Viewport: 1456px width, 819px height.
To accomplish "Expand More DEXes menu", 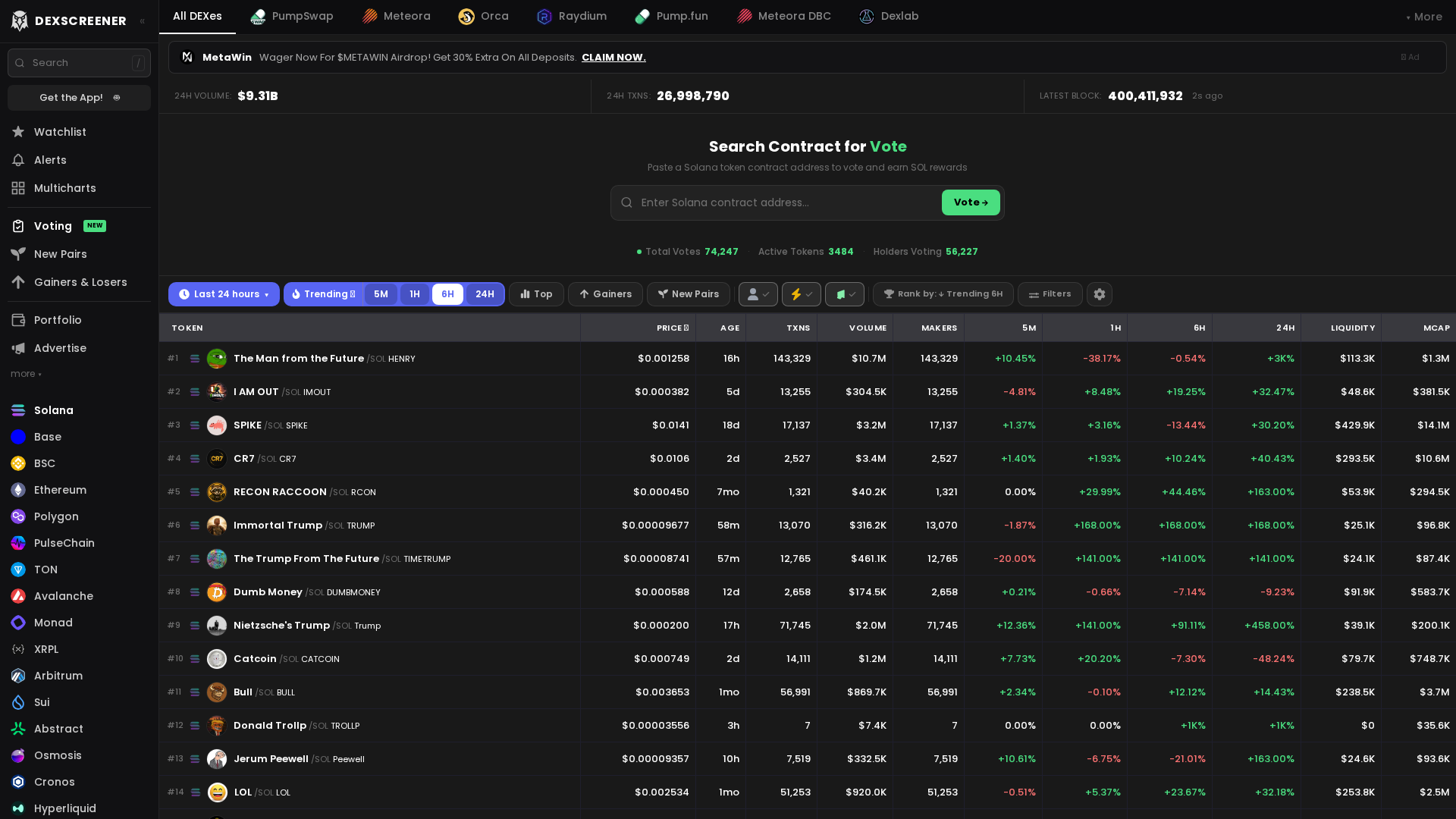I will coord(1424,17).
